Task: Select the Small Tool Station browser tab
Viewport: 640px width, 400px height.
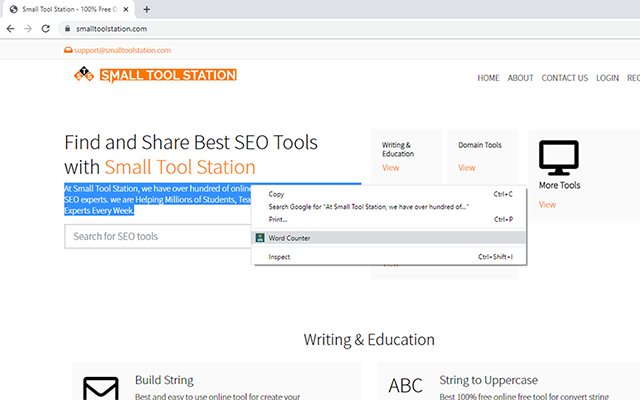Action: pyautogui.click(x=69, y=9)
